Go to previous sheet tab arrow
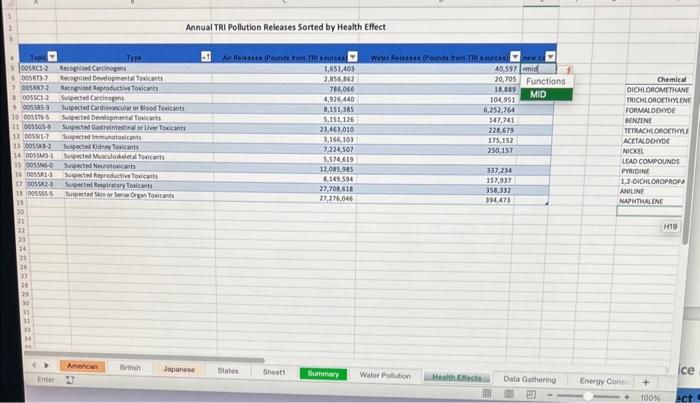This screenshot has width=700, height=403. point(34,365)
